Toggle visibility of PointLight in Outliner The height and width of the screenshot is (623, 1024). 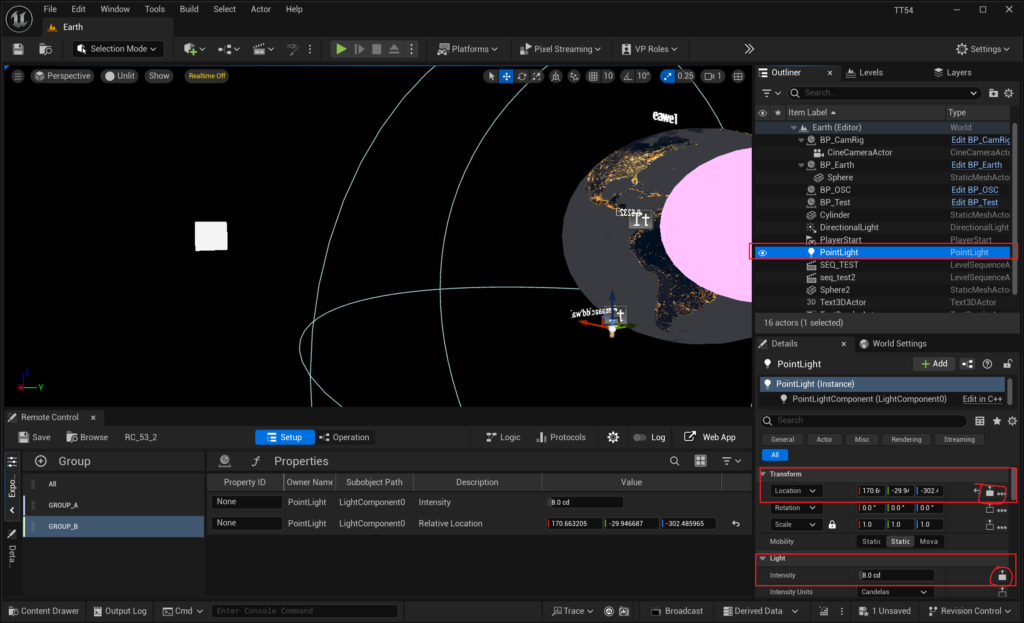(762, 253)
